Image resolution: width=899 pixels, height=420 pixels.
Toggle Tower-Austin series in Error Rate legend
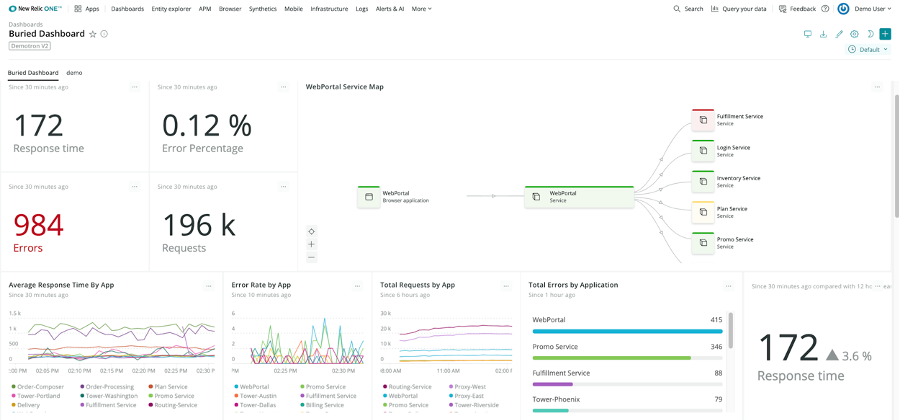(x=254, y=396)
